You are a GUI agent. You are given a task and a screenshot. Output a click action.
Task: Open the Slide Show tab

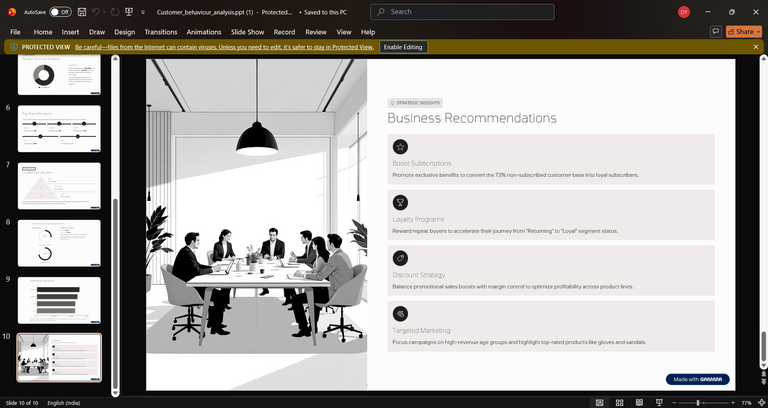coord(247,32)
